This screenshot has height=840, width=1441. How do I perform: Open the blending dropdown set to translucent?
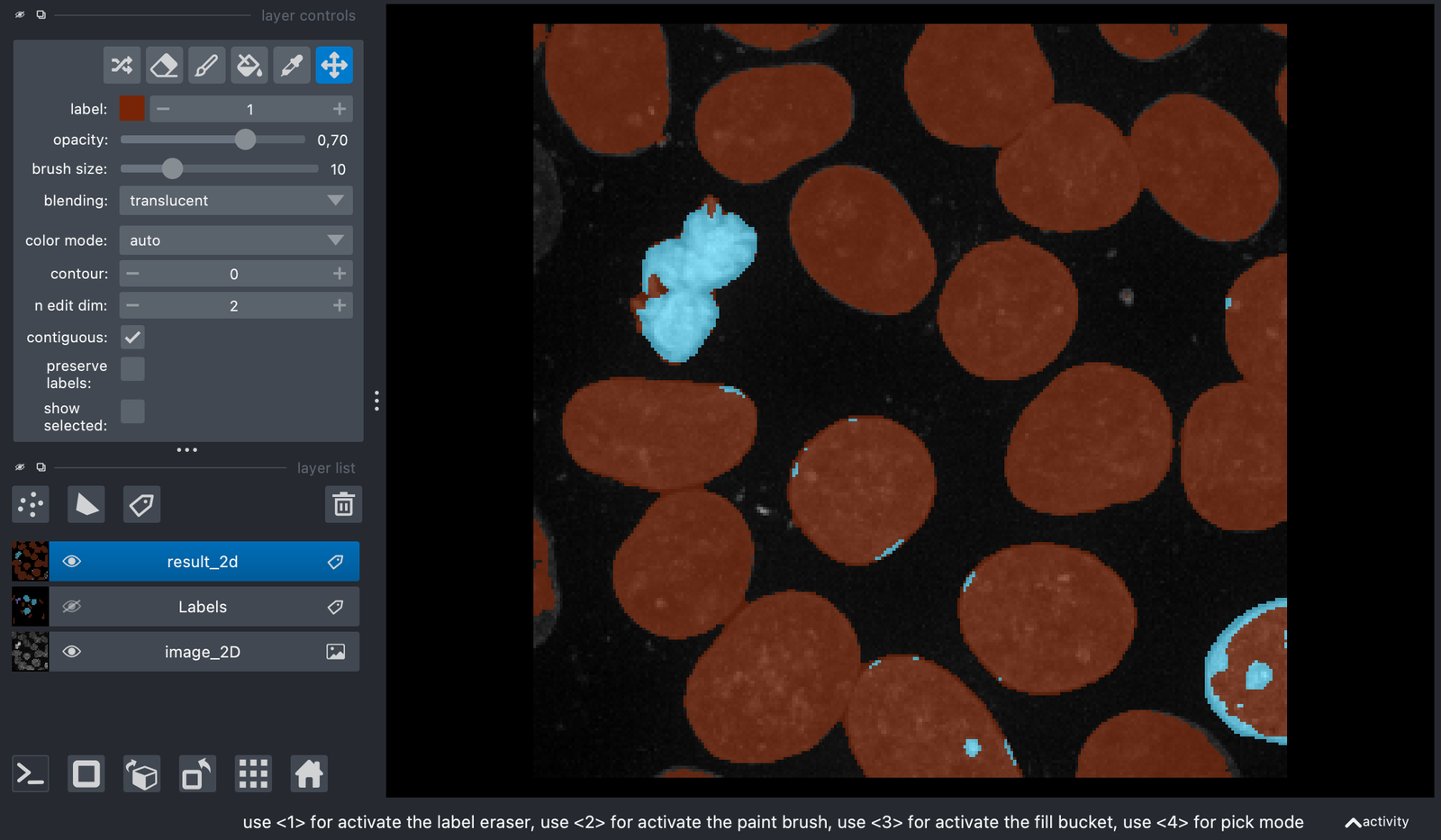click(x=236, y=201)
